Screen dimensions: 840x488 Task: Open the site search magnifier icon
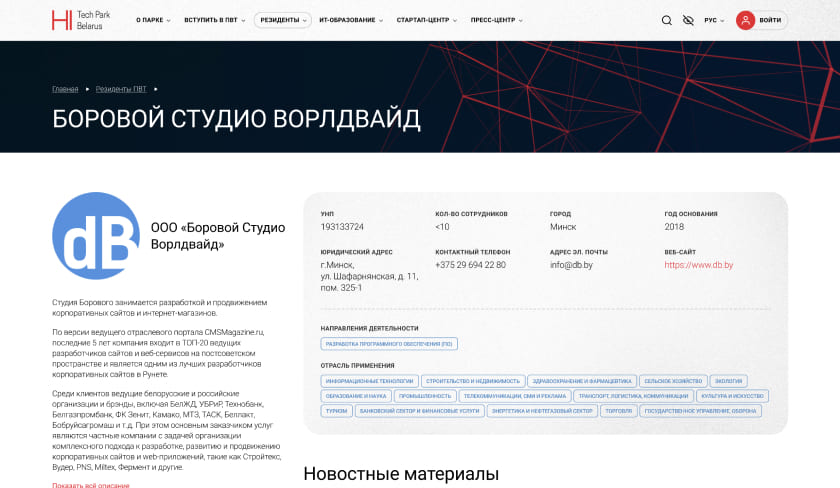[666, 20]
